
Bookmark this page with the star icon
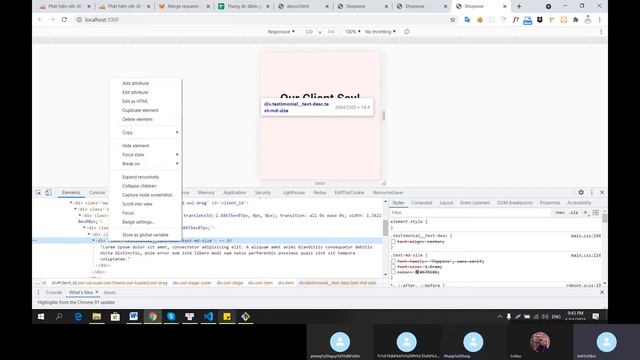[453, 20]
